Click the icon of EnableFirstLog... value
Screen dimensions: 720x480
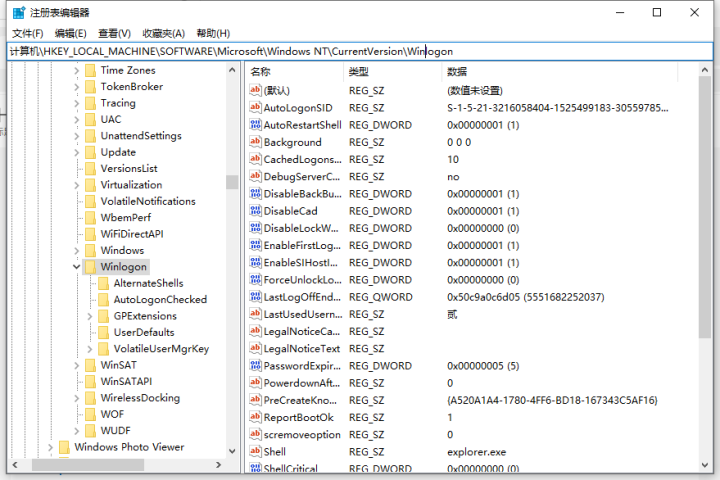(x=255, y=245)
